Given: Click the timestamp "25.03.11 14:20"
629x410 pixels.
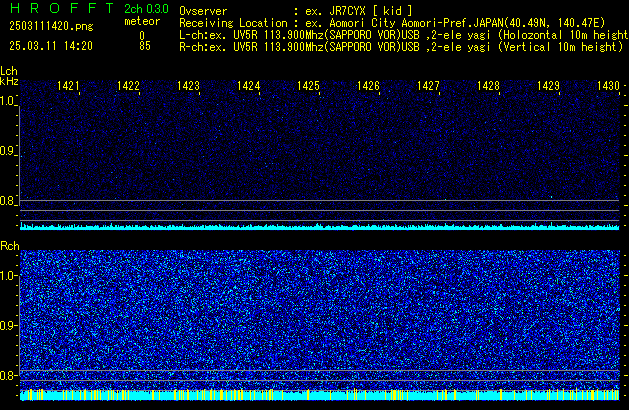Looking at the screenshot, I should (51, 46).
